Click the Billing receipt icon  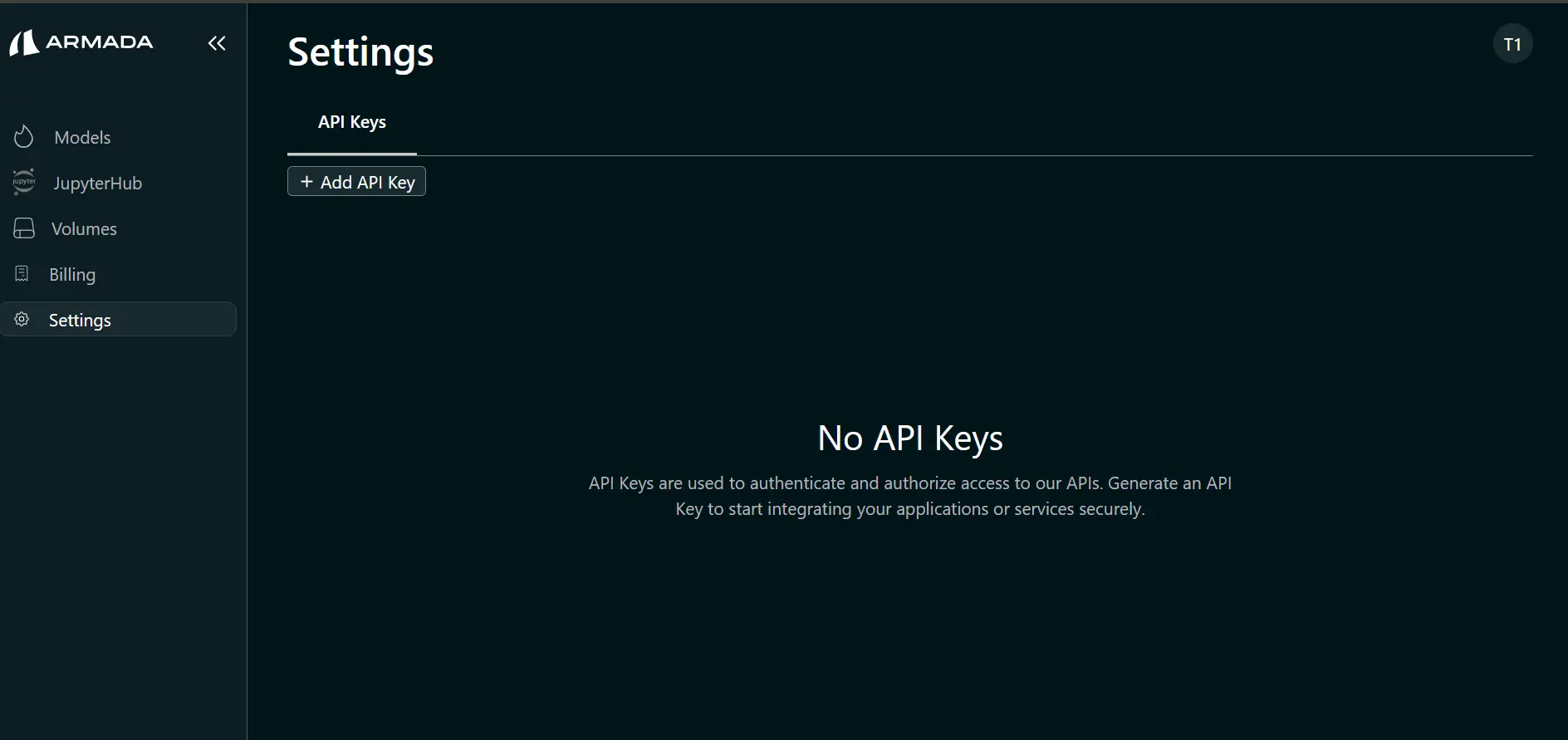point(22,273)
